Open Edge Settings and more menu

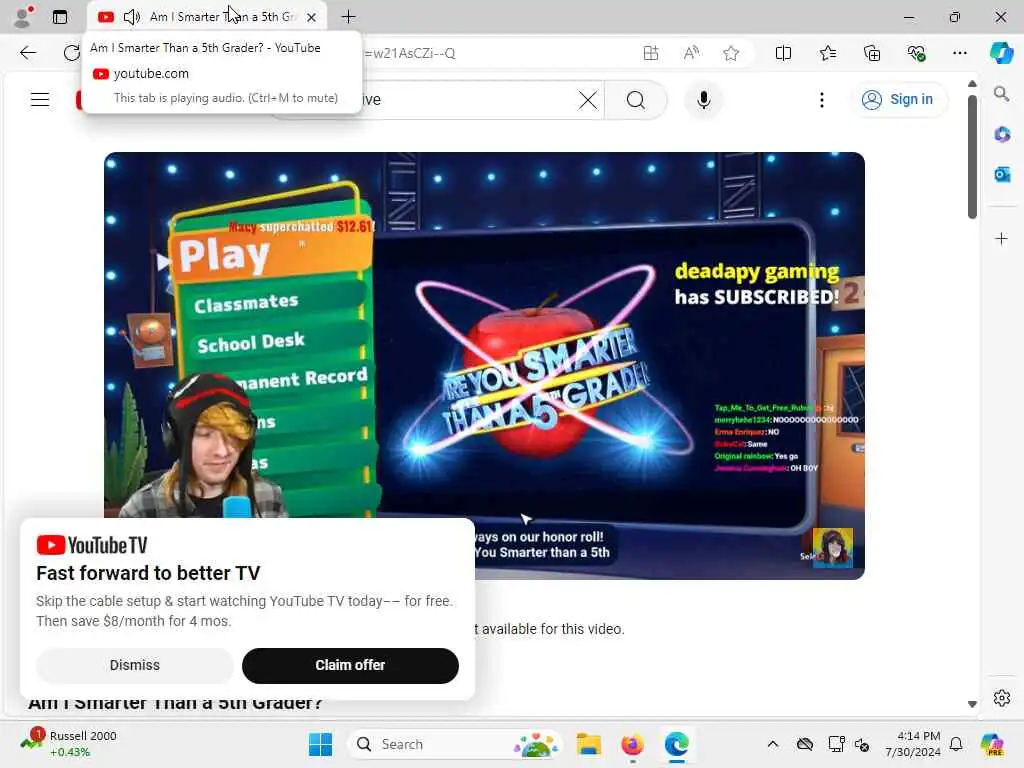pos(959,53)
